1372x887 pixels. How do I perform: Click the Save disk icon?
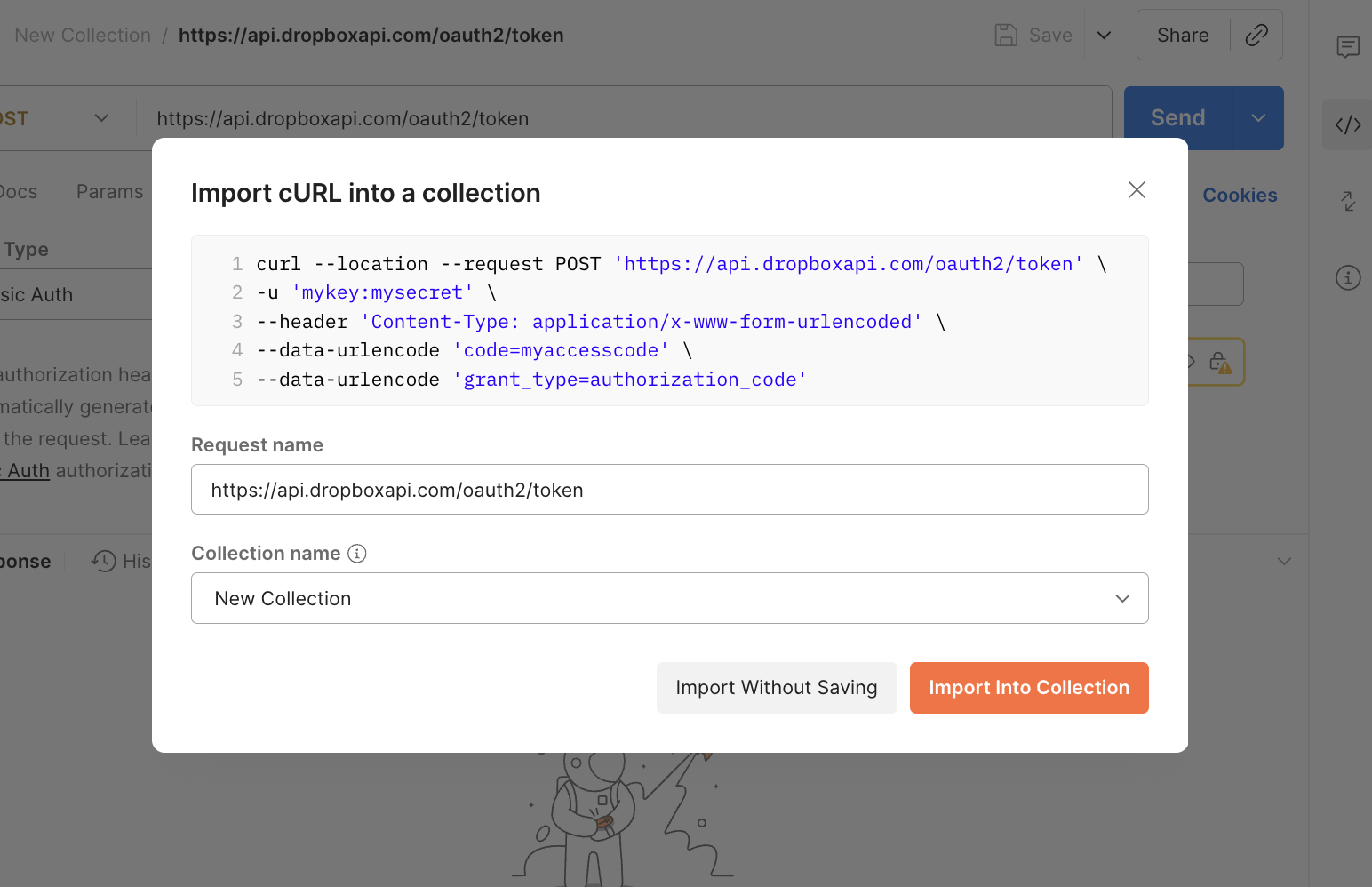pyautogui.click(x=1006, y=36)
